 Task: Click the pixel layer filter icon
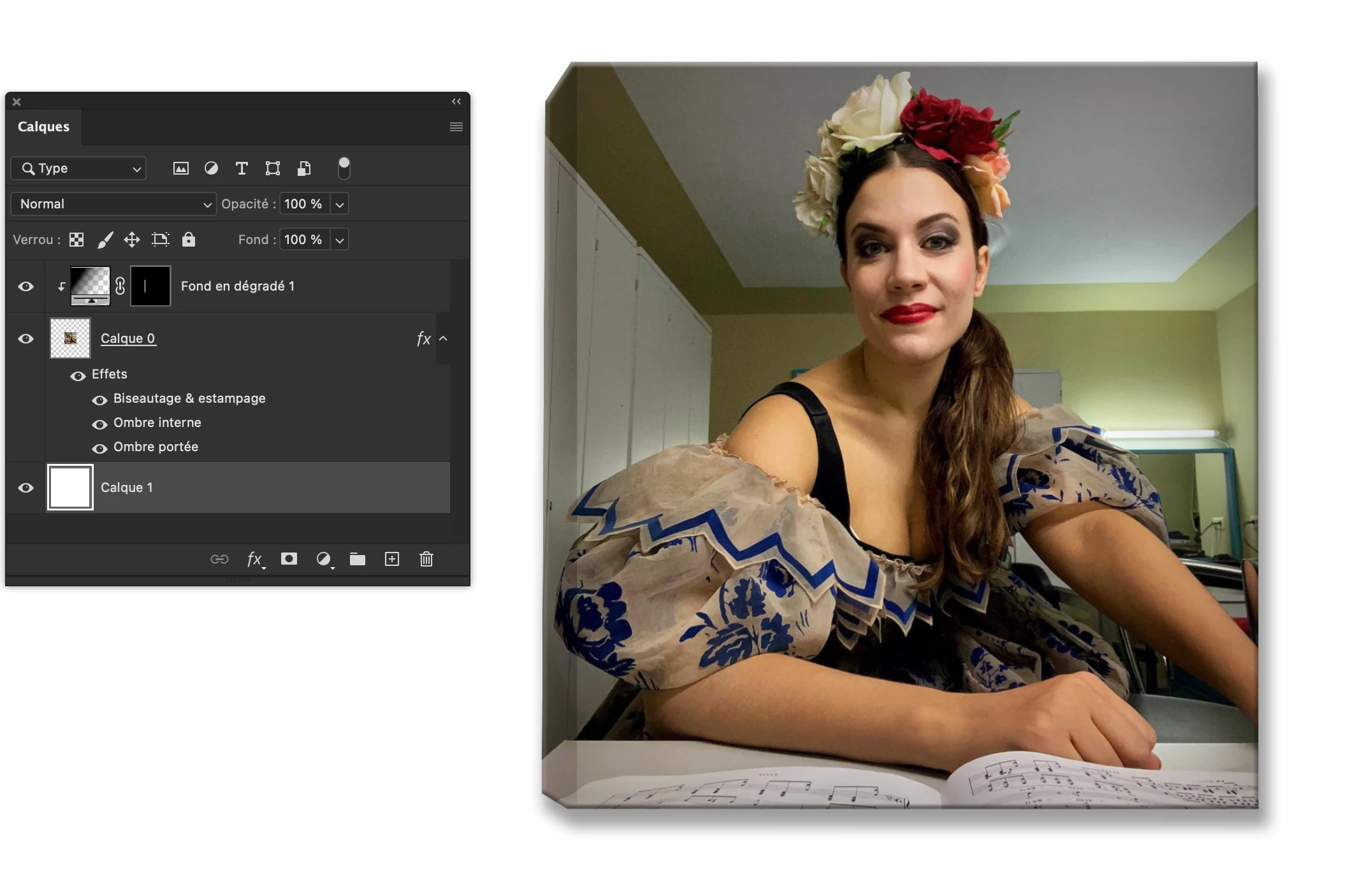click(181, 168)
